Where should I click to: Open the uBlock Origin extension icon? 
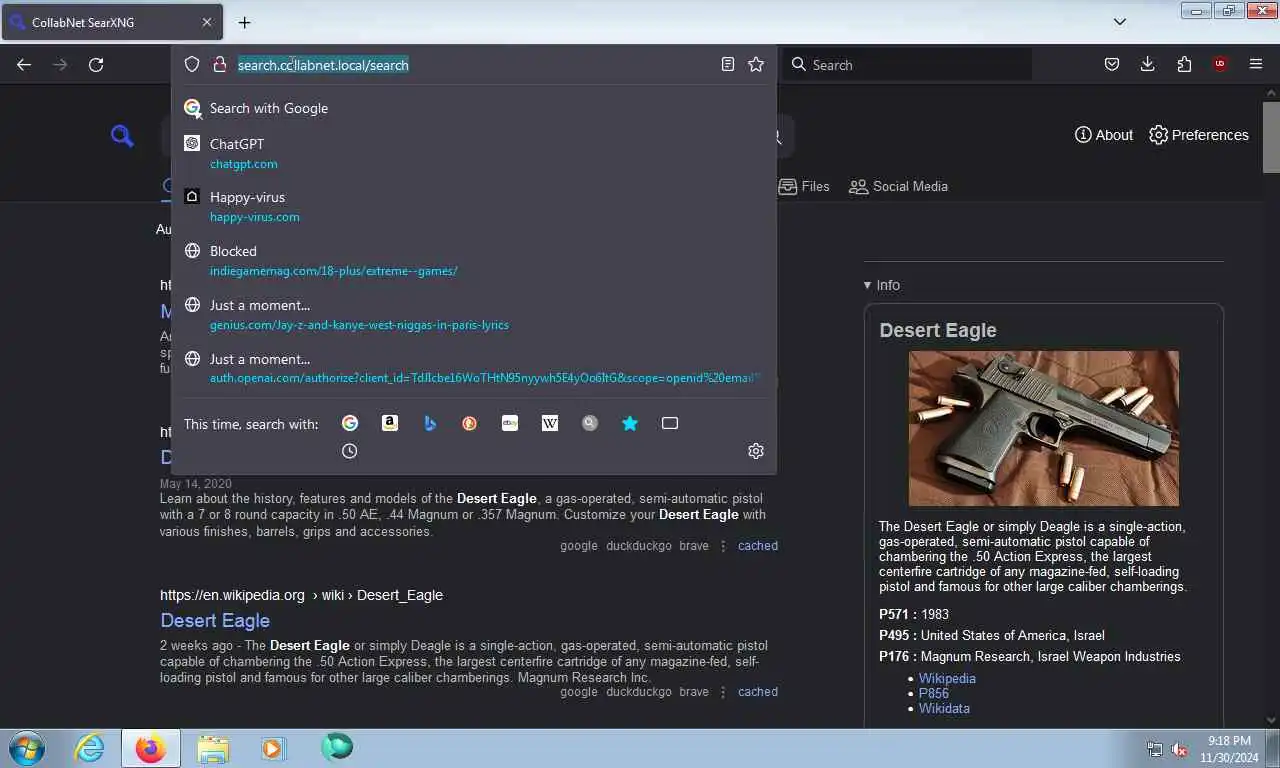1220,65
